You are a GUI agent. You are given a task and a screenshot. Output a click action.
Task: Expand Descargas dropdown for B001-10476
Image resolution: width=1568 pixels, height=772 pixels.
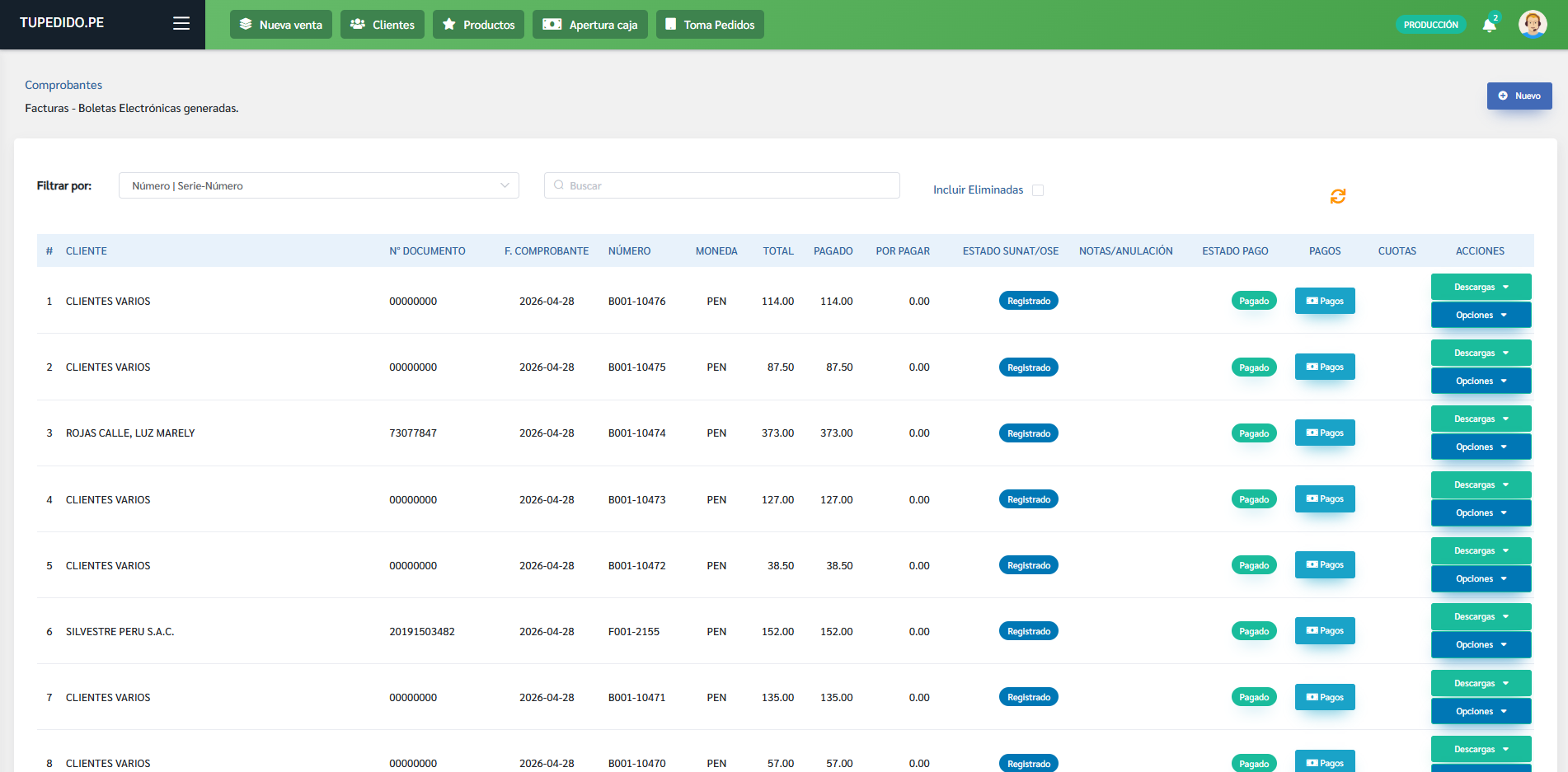[1481, 287]
